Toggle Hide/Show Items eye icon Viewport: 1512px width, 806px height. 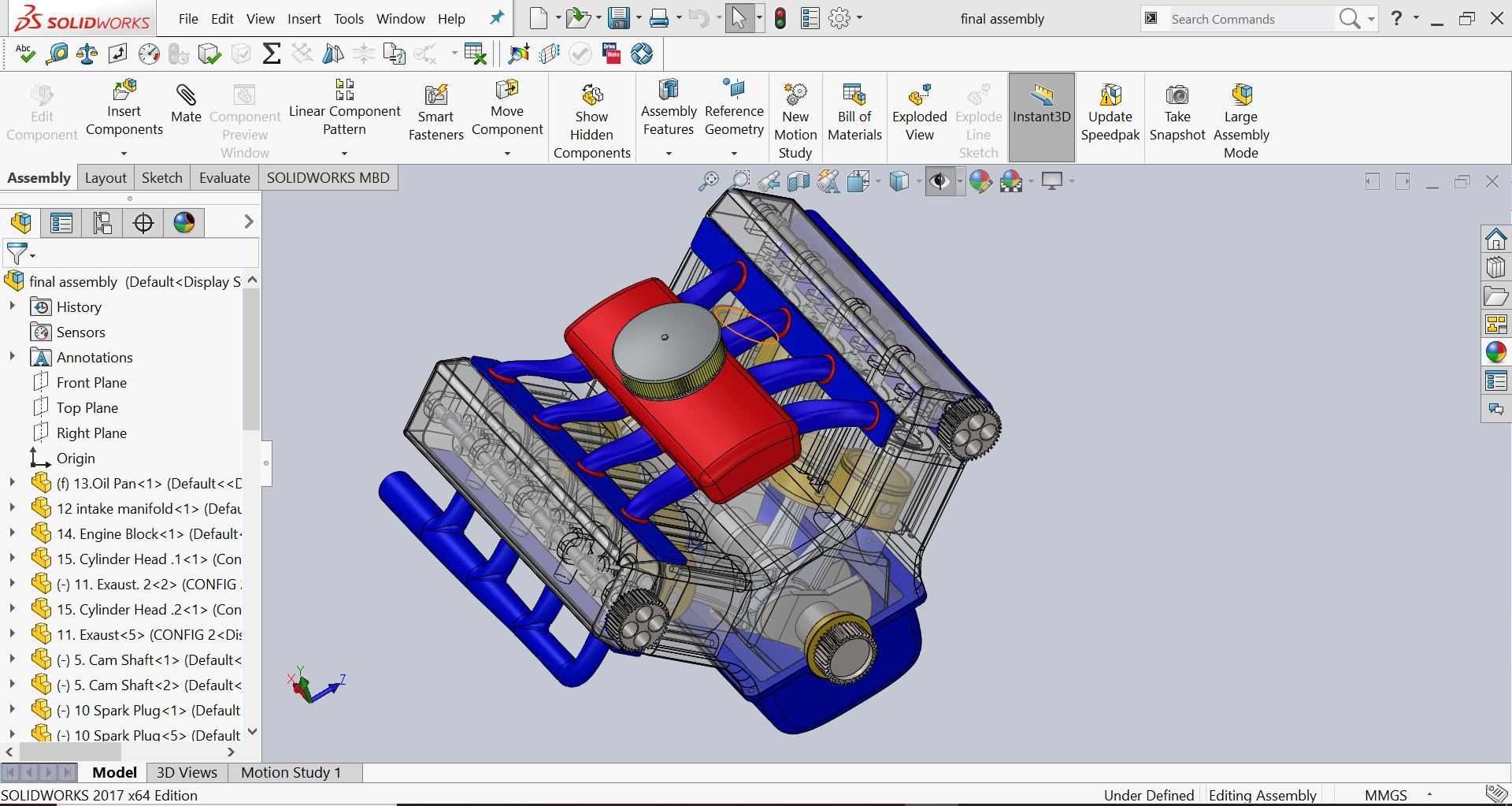[939, 182]
